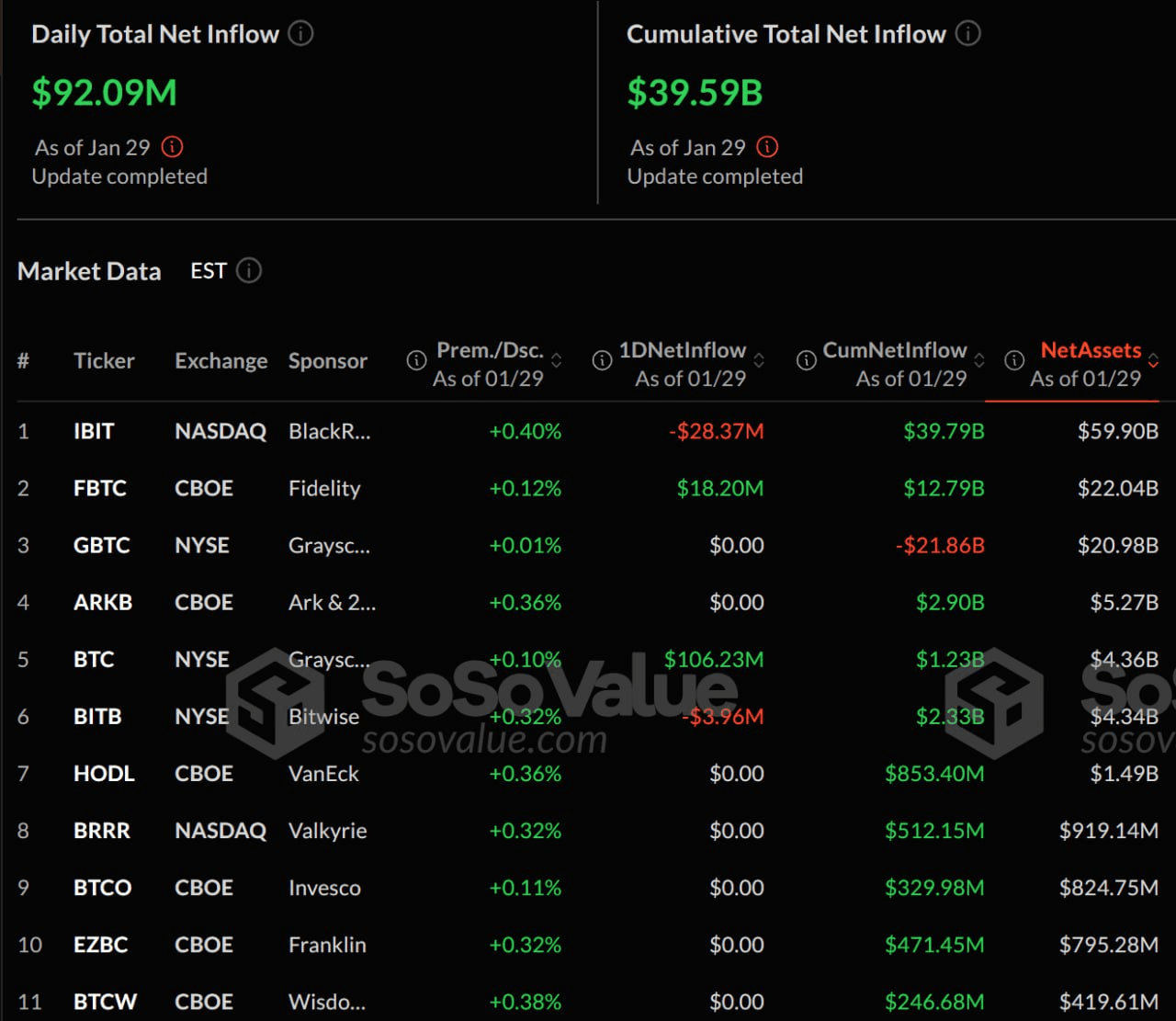The width and height of the screenshot is (1176, 1021).
Task: Click the Prem./Dsc. column header
Action: pyautogui.click(x=490, y=350)
